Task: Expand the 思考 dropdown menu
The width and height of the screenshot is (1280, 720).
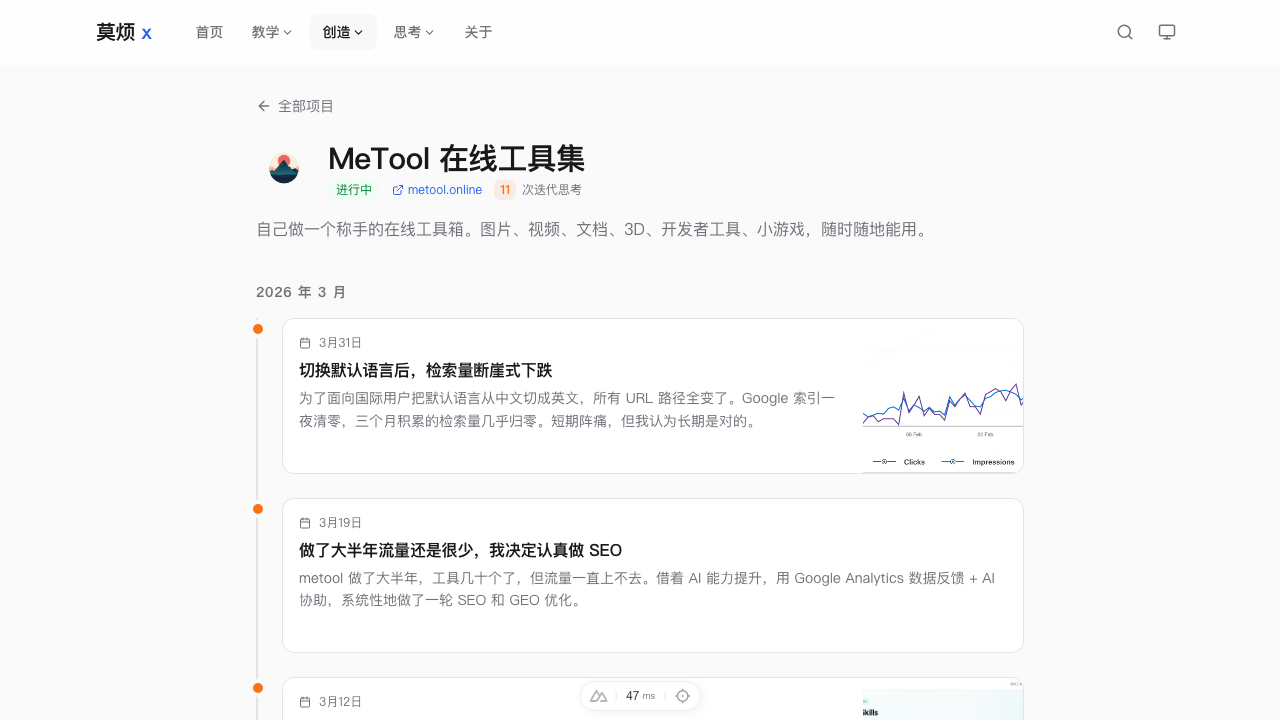Action: 413,31
